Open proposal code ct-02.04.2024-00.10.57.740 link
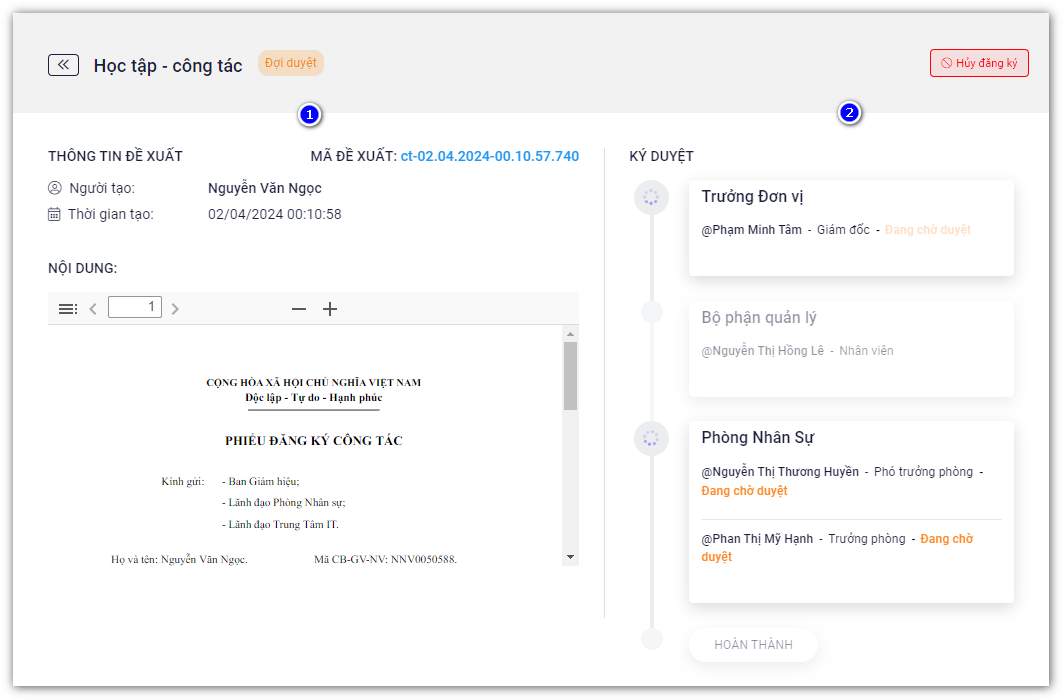Screen dimensions: 1063x700 pos(489,156)
